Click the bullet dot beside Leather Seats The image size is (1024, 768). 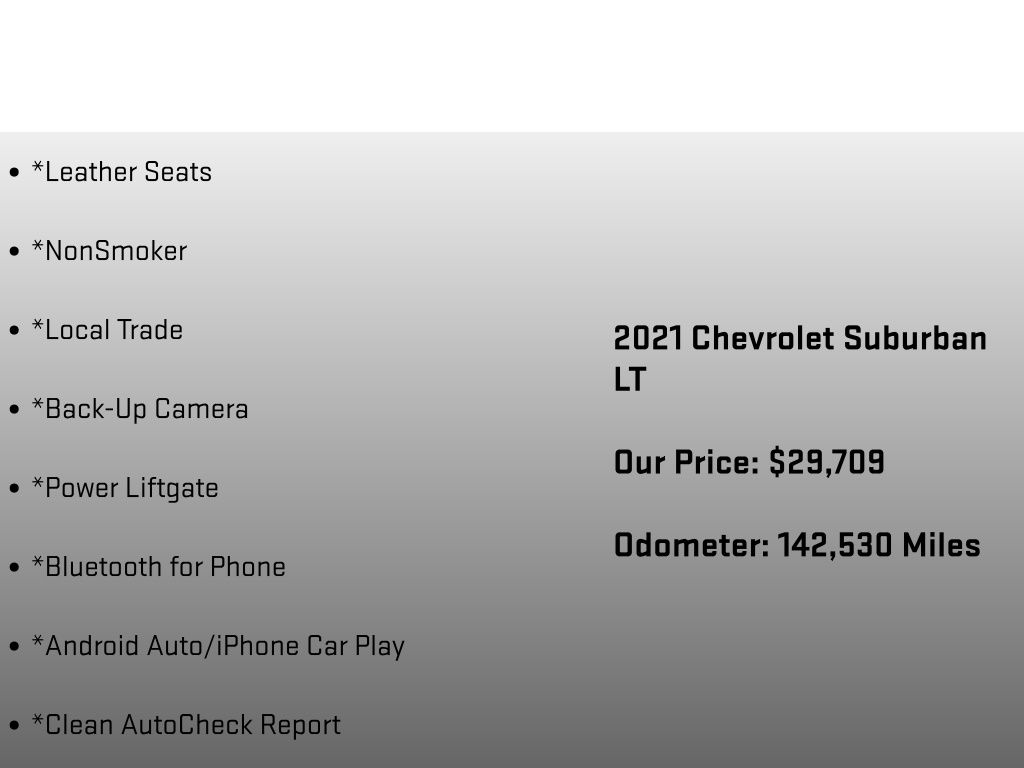coord(14,173)
